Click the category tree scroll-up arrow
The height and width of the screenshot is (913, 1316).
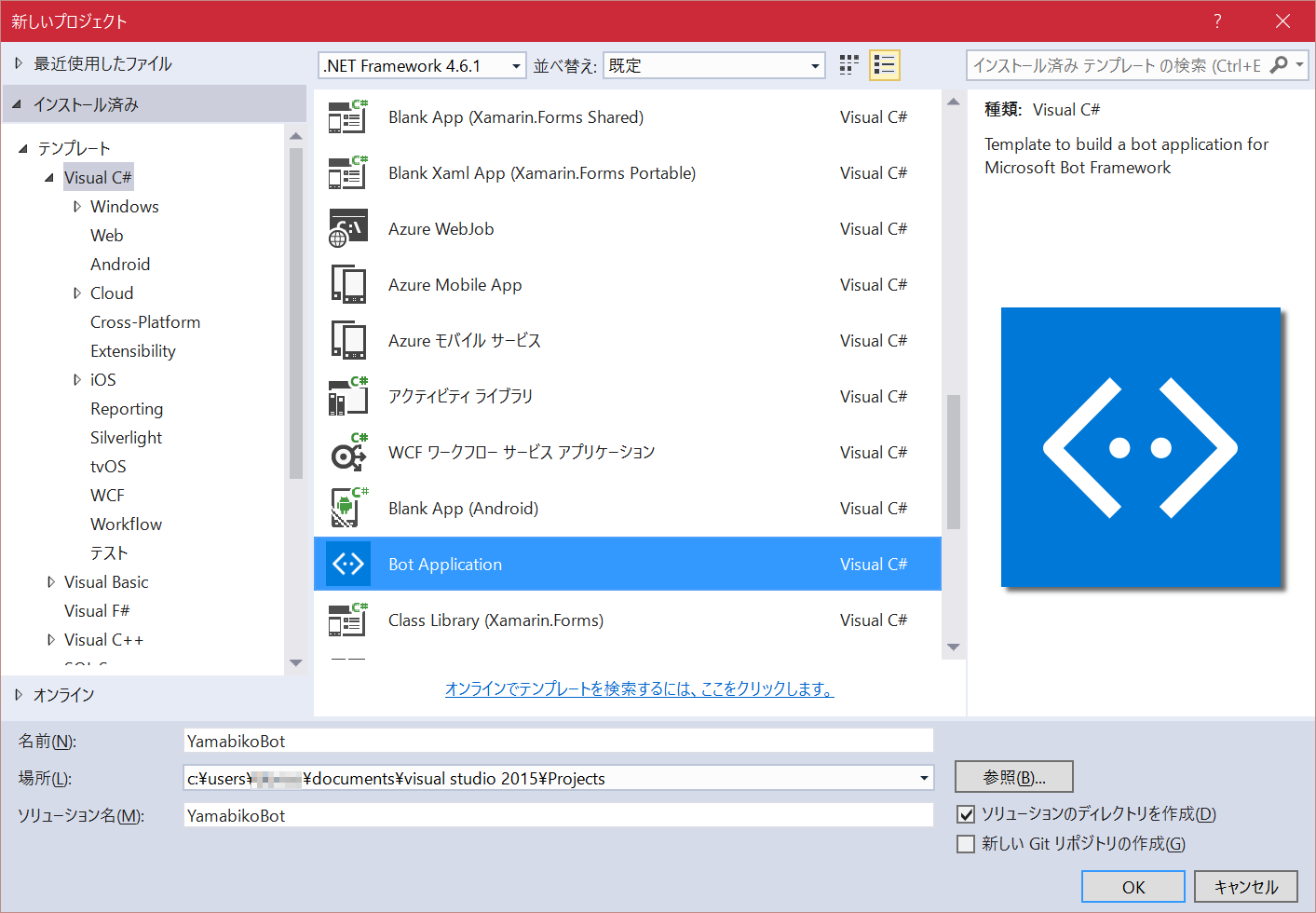coord(296,136)
